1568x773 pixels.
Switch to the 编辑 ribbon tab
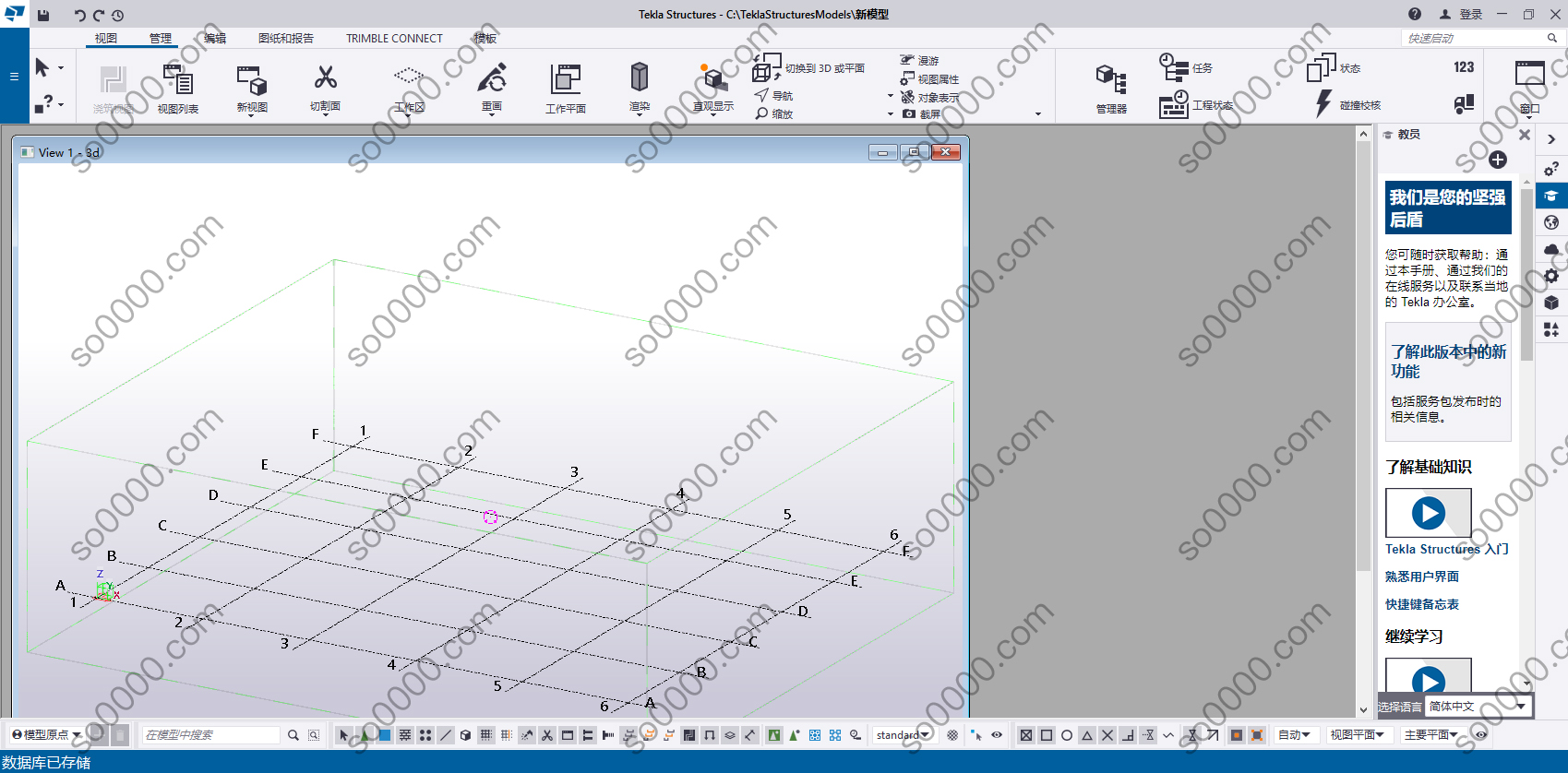coord(215,38)
